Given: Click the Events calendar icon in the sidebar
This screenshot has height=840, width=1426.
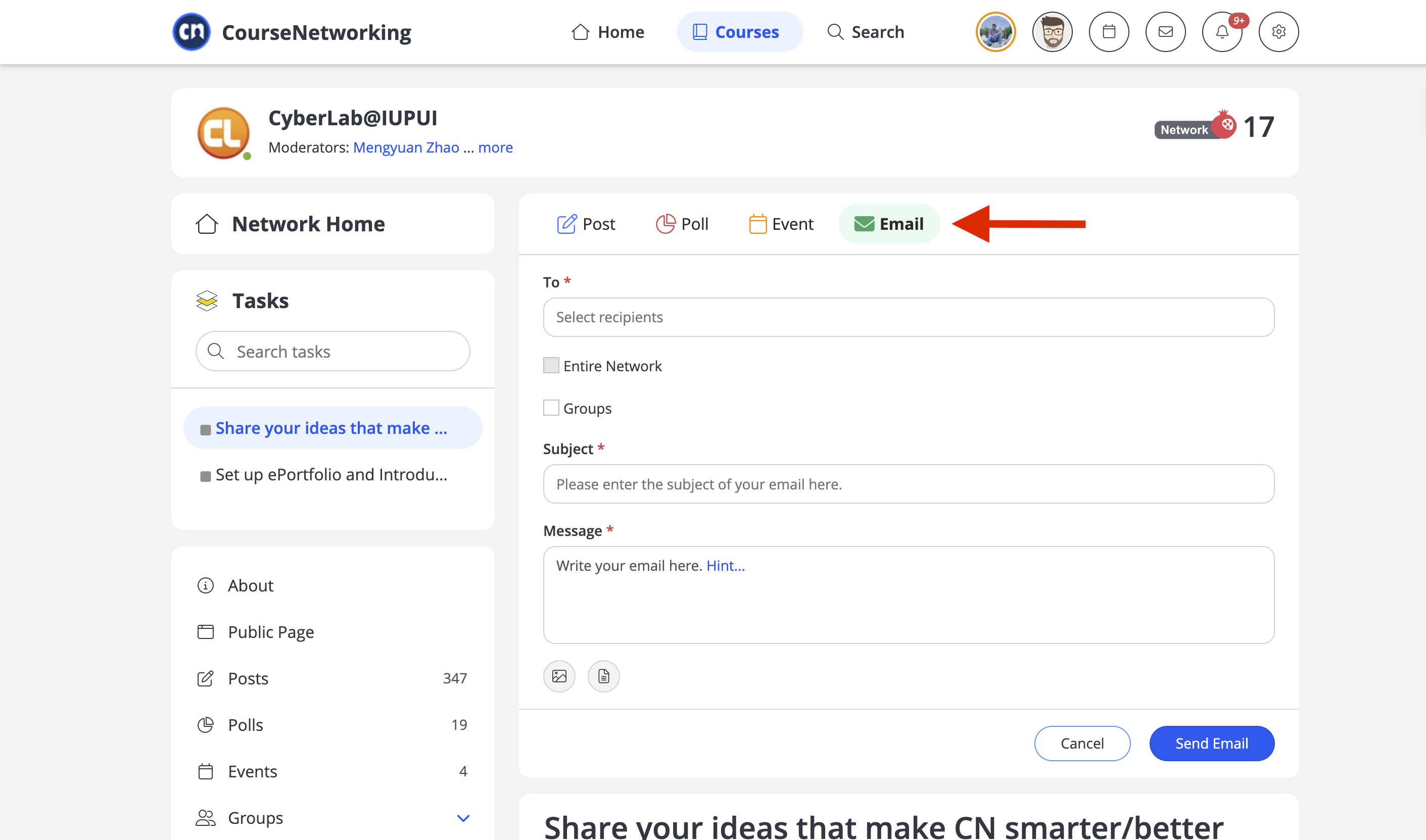Looking at the screenshot, I should click(206, 771).
